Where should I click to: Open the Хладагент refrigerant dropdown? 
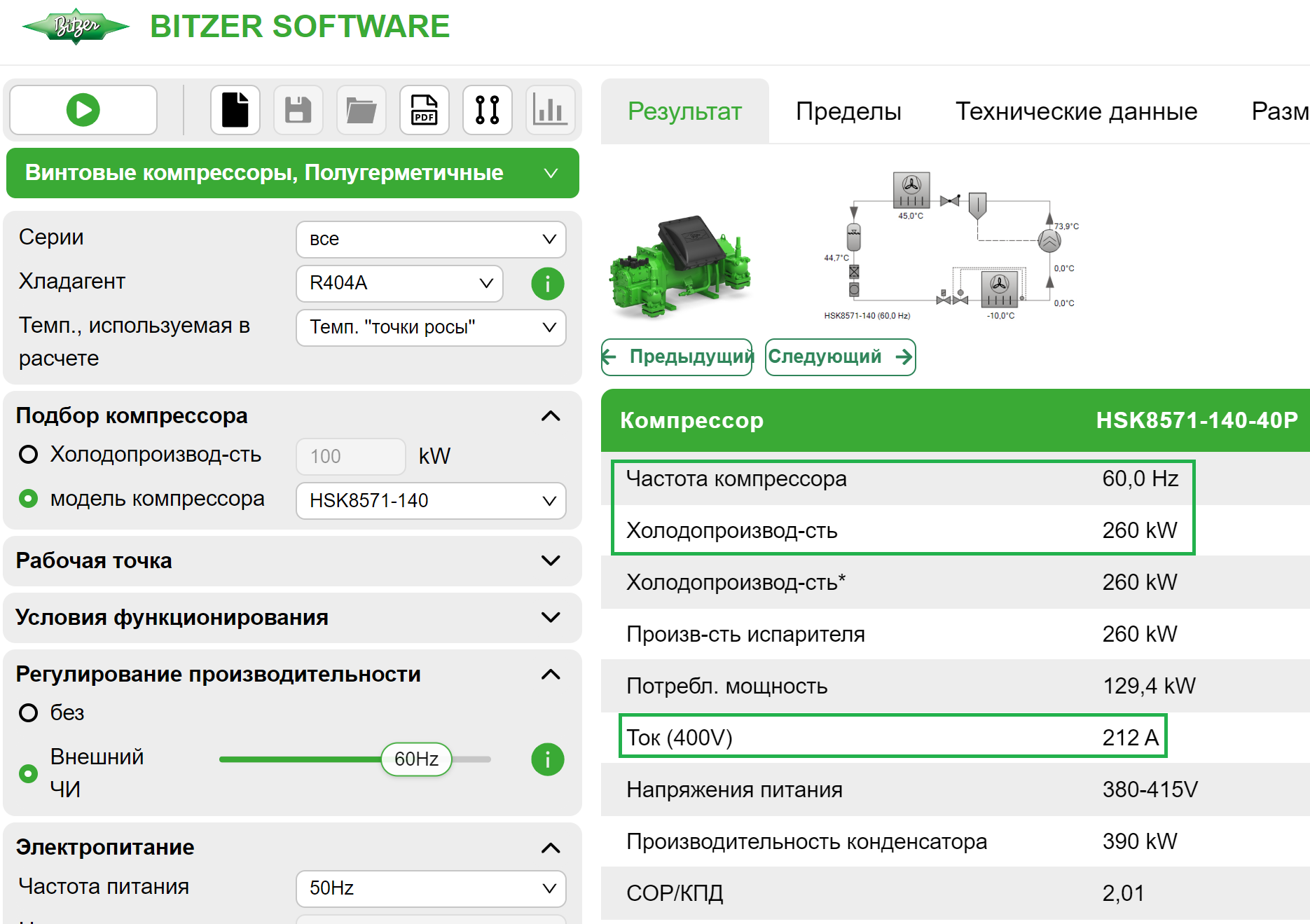399,283
